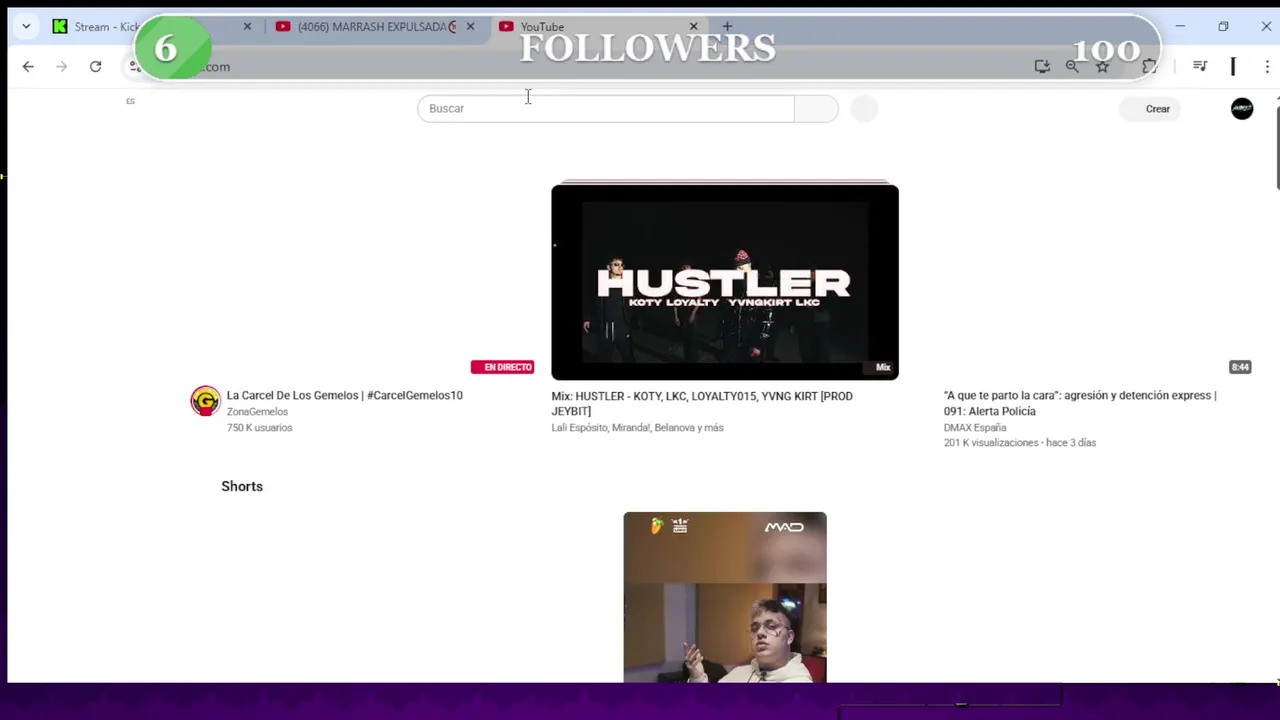This screenshot has height=720, width=1280.
Task: Open Chrome's three-dot menu
Action: pos(1266,66)
